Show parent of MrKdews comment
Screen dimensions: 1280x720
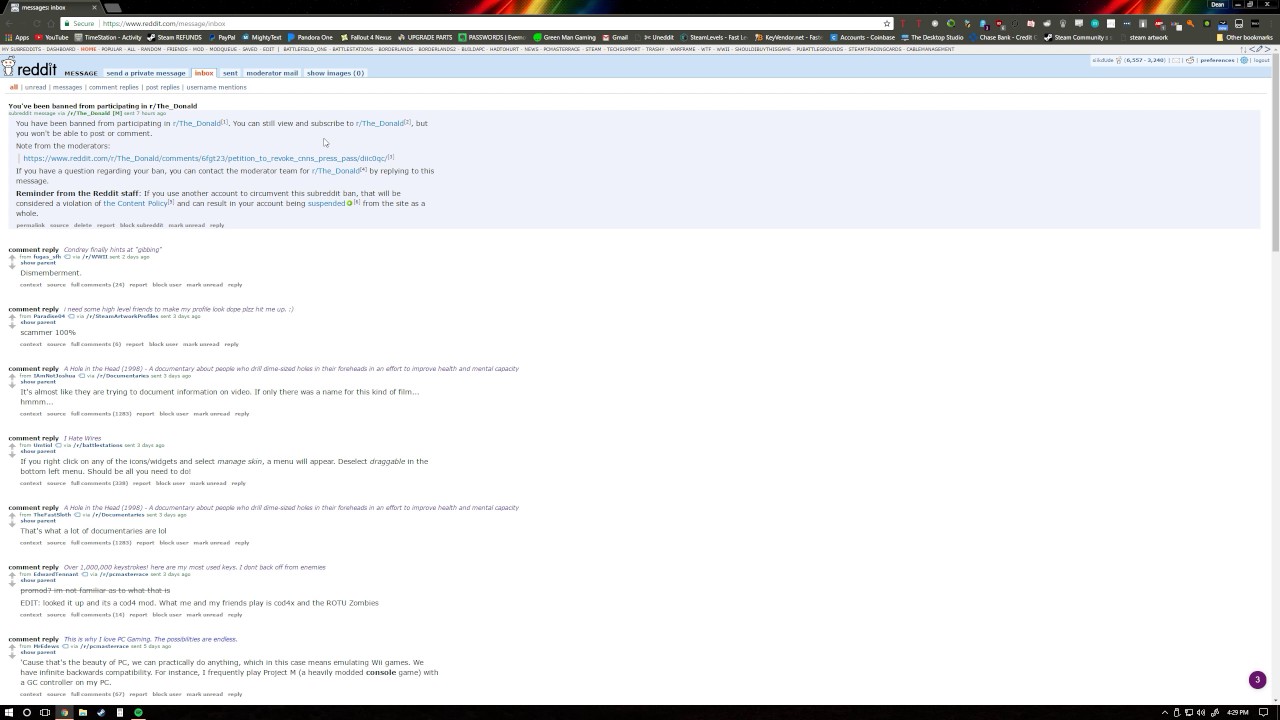coord(38,652)
